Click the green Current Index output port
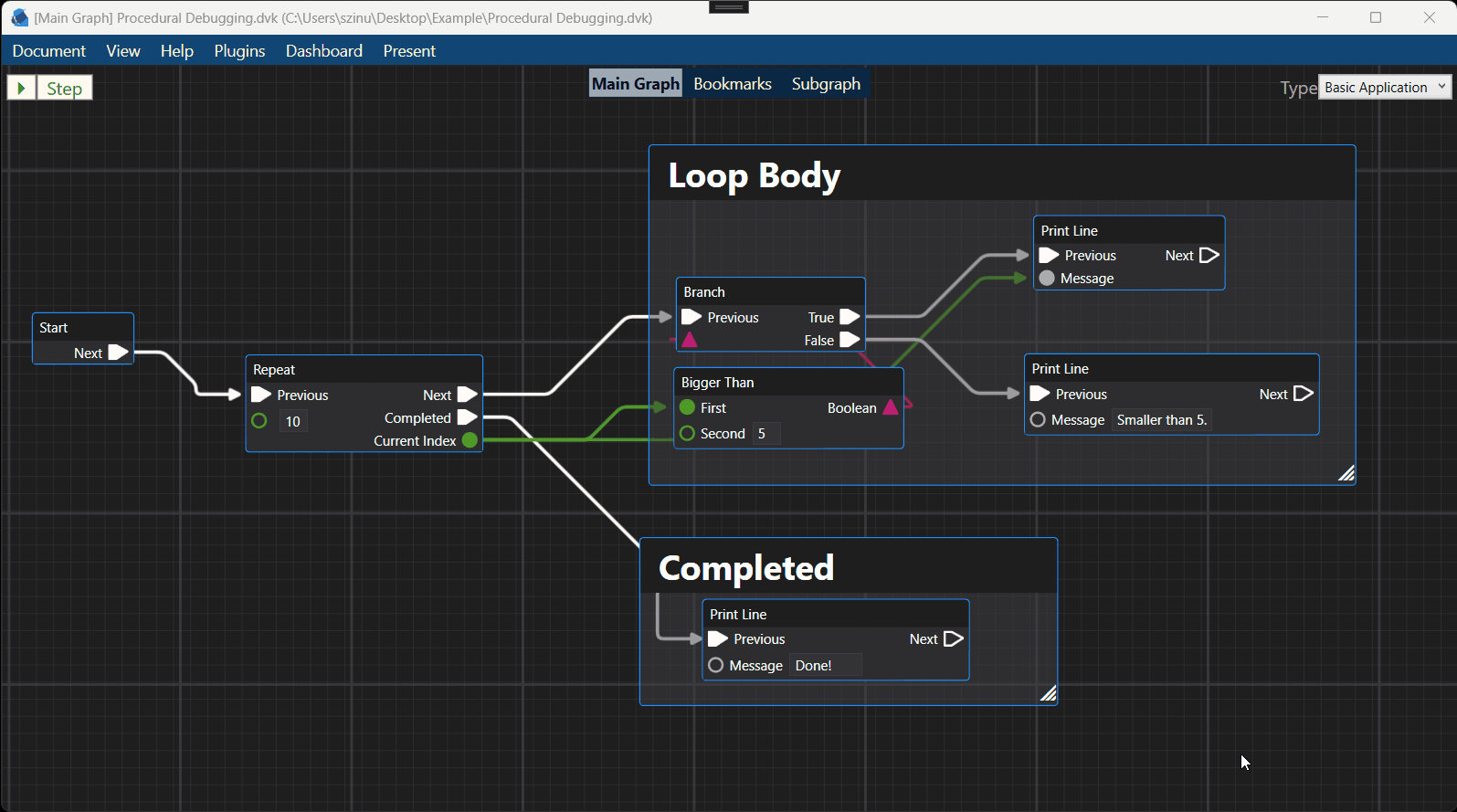Viewport: 1457px width, 812px height. tap(470, 440)
